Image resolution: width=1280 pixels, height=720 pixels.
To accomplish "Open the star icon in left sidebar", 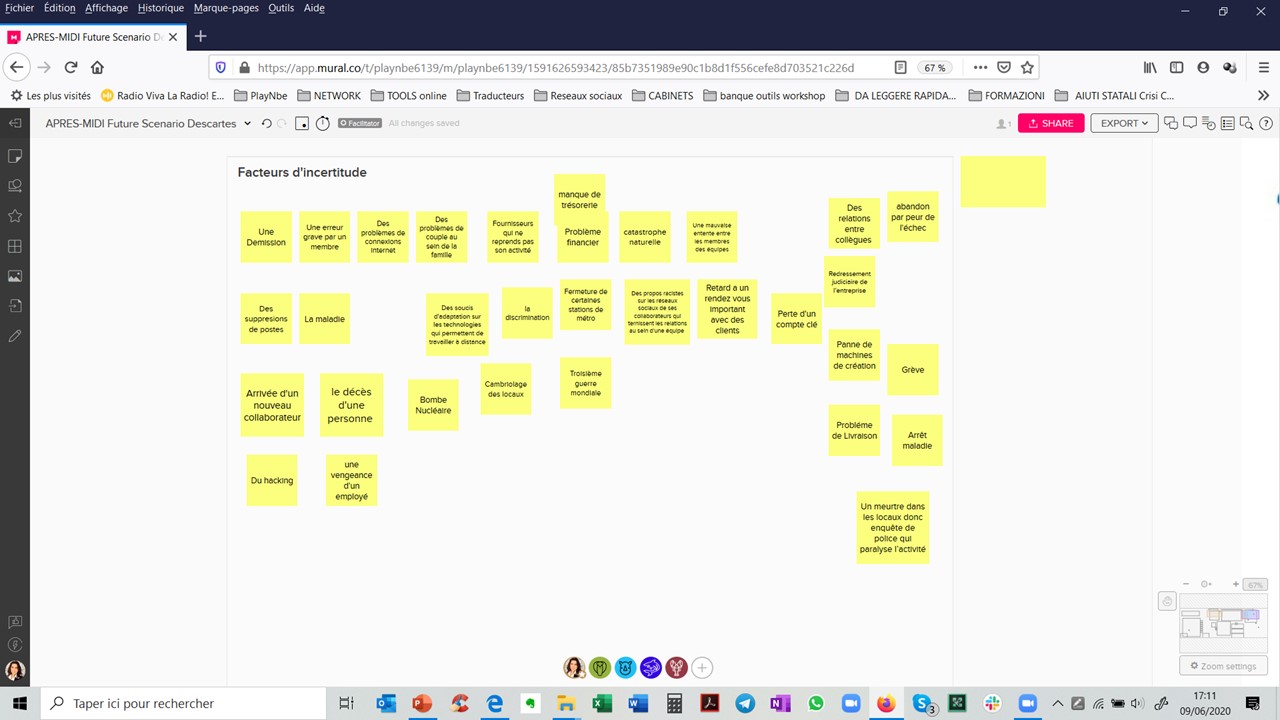I will click(x=15, y=216).
